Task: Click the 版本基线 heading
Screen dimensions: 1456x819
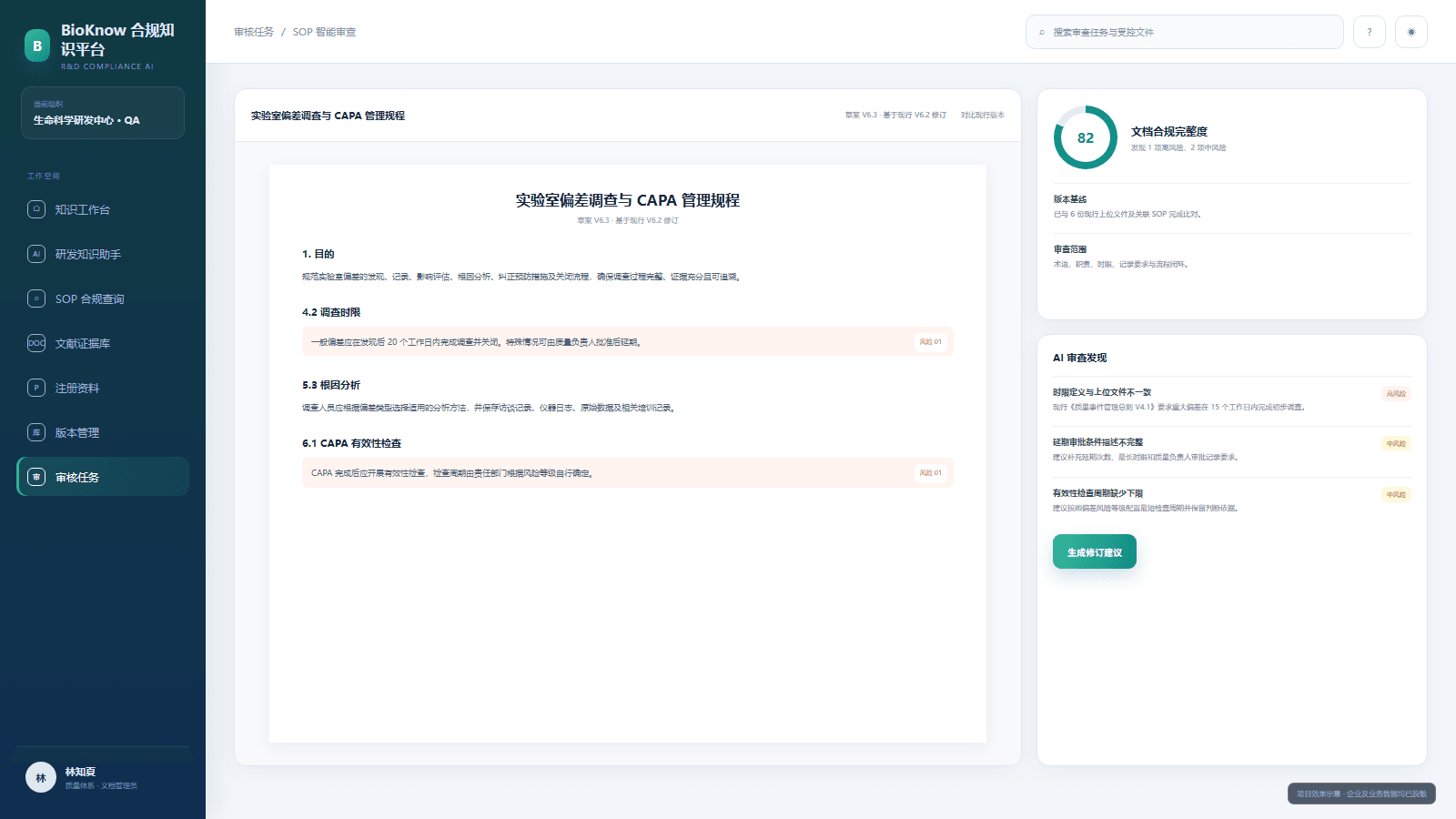Action: click(x=1070, y=199)
